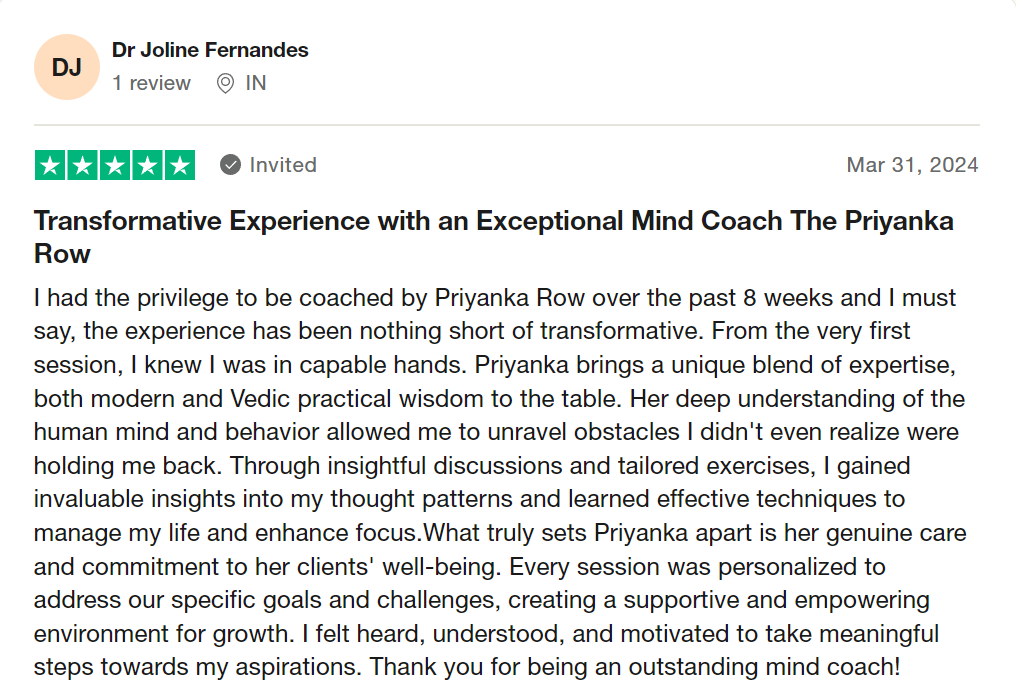
Task: Click the third green rating star
Action: coord(115,165)
